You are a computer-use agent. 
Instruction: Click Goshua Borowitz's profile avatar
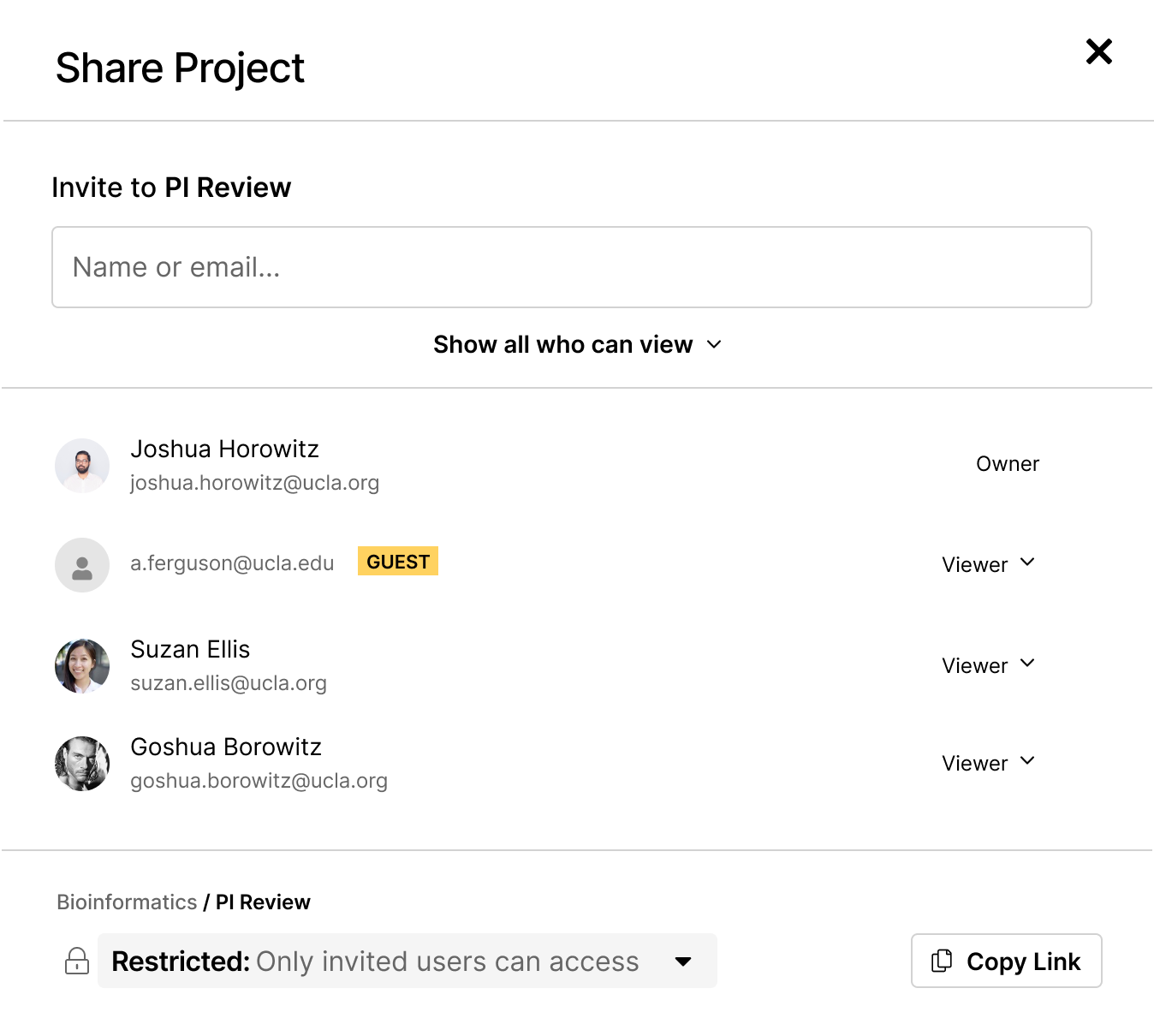(81, 763)
